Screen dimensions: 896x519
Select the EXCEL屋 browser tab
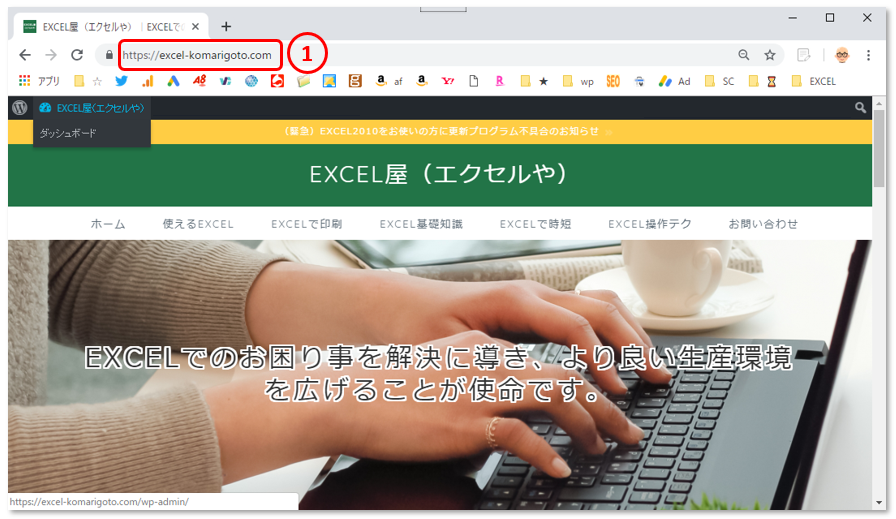tap(109, 26)
